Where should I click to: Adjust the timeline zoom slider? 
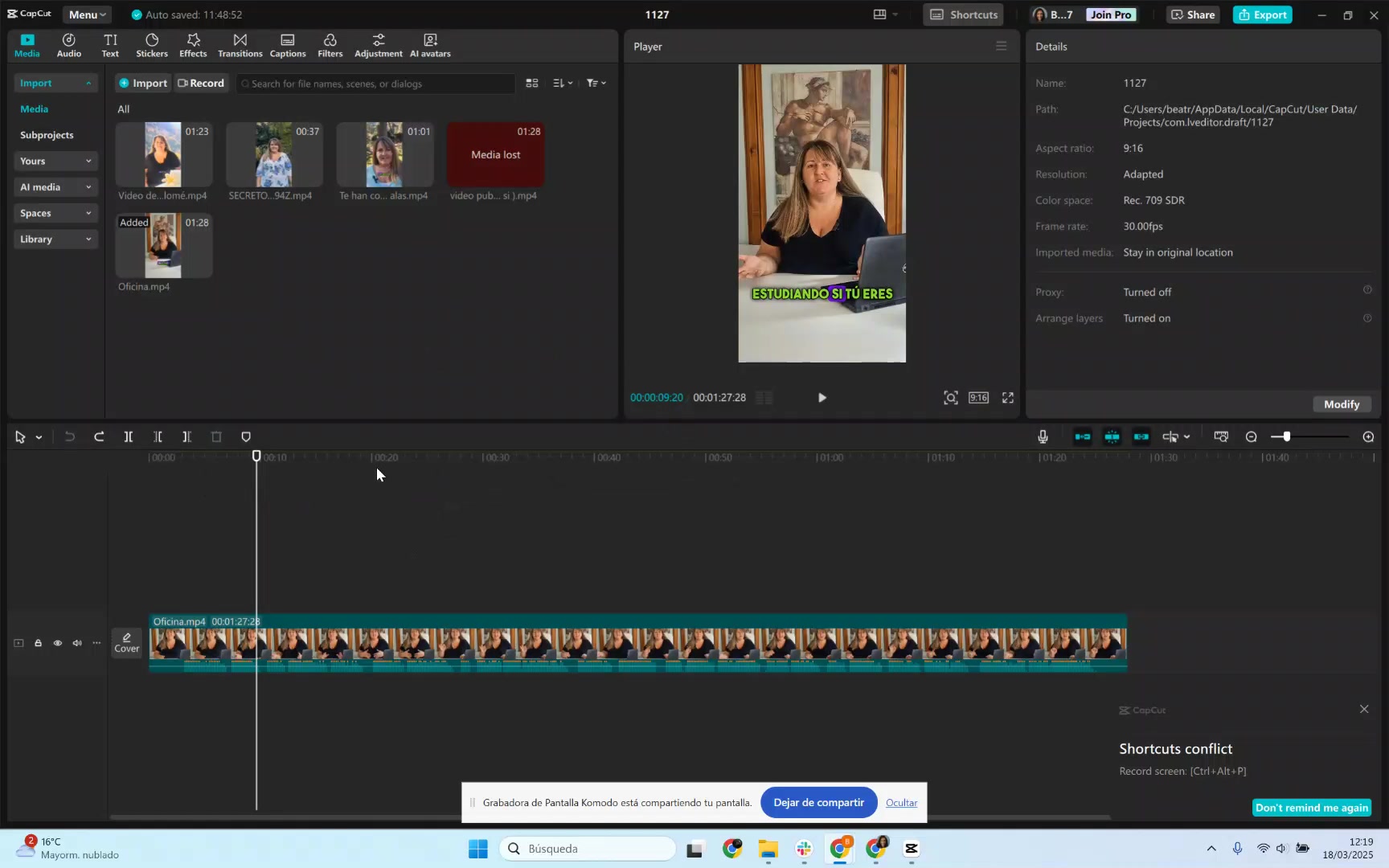click(1286, 437)
